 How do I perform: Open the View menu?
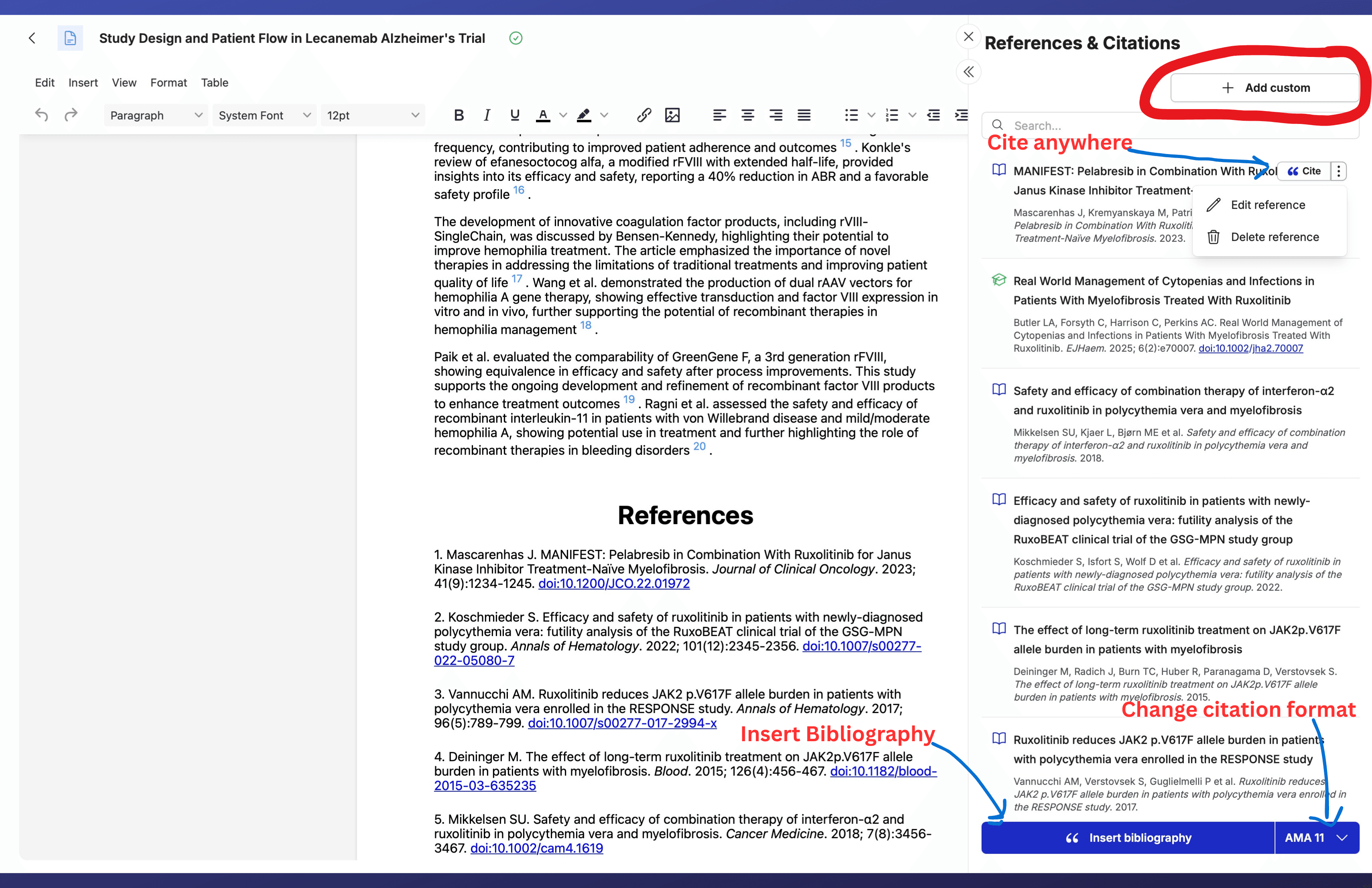point(124,82)
